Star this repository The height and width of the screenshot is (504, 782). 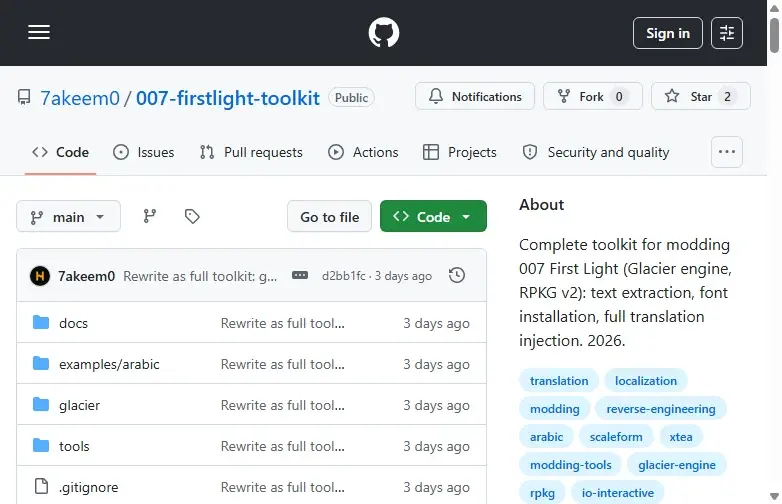(701, 96)
